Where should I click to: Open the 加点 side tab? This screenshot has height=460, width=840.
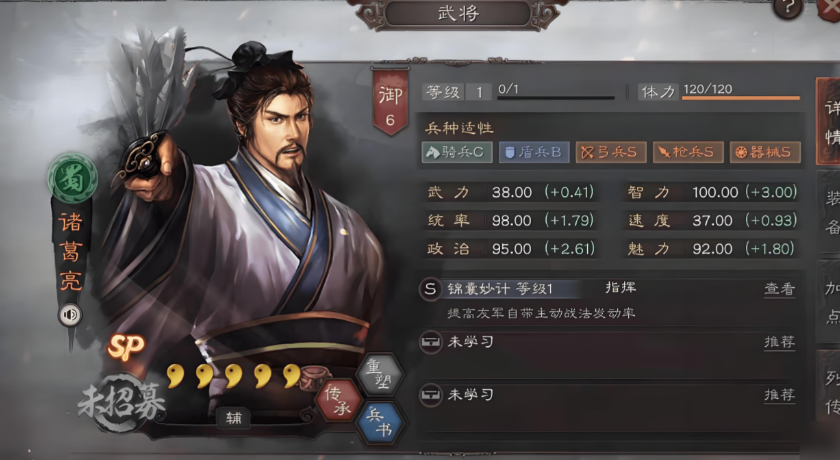tap(830, 303)
